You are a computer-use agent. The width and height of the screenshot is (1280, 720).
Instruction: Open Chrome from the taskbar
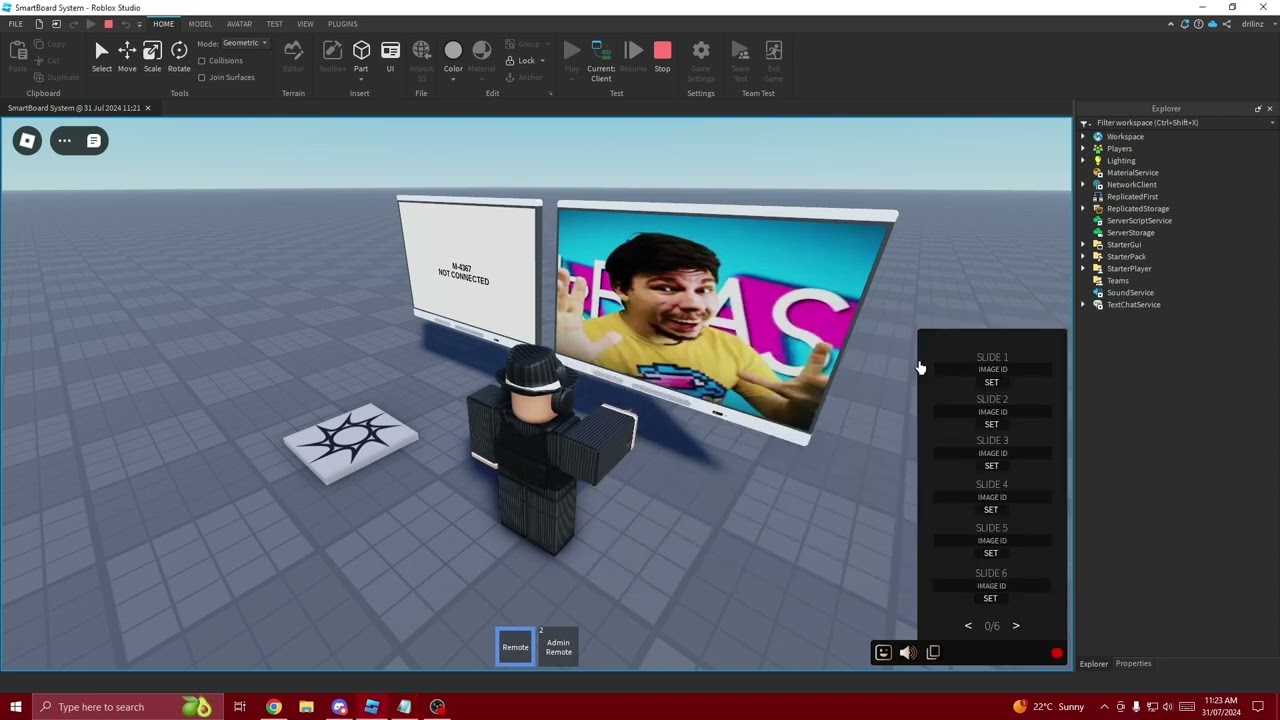tap(273, 707)
